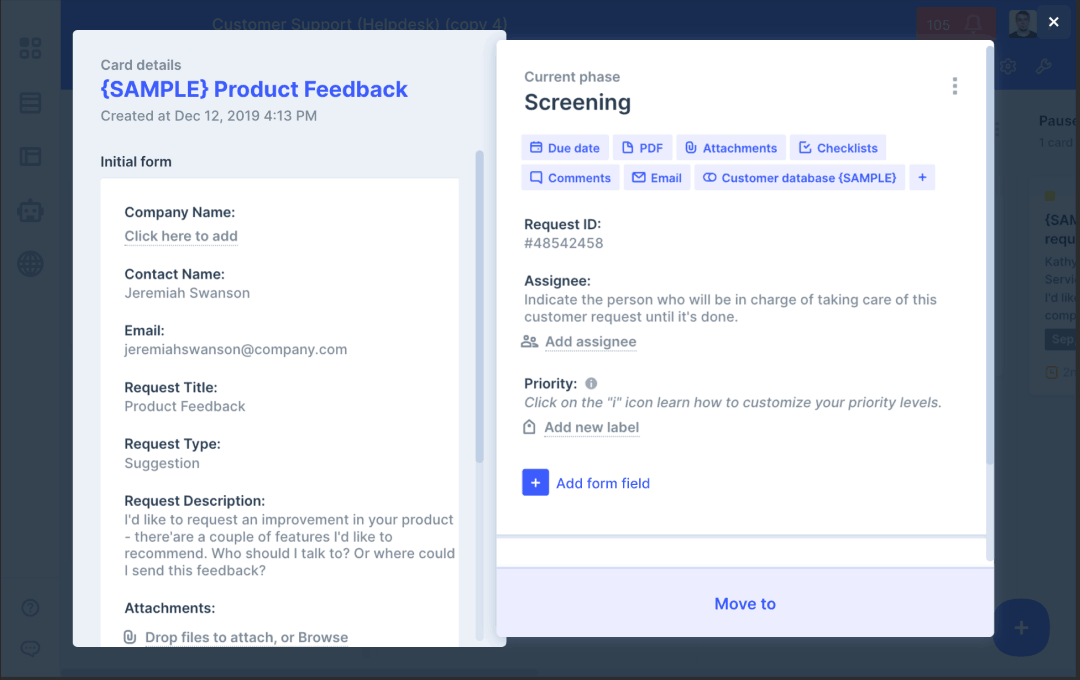Screen dimensions: 1080x680
Task: Click the Move to button
Action: (745, 604)
